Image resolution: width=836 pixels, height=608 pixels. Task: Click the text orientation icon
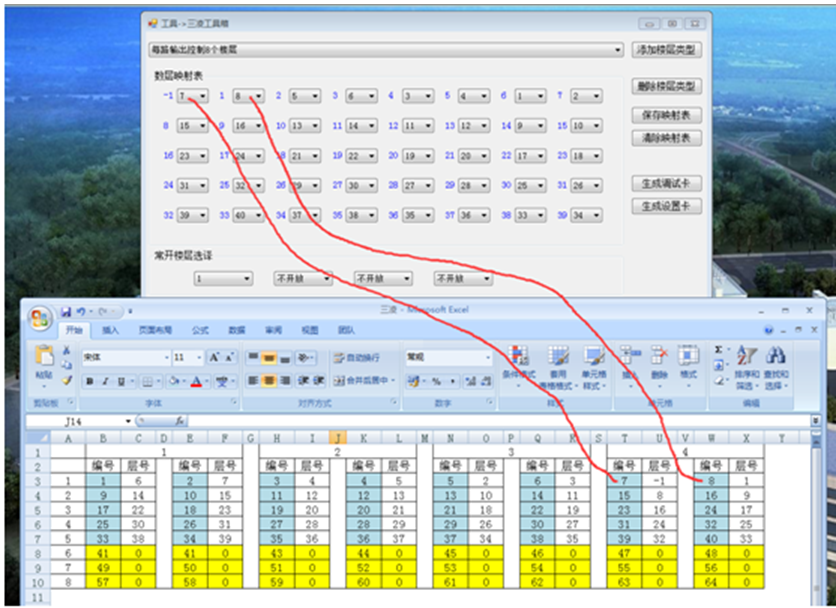(x=303, y=357)
